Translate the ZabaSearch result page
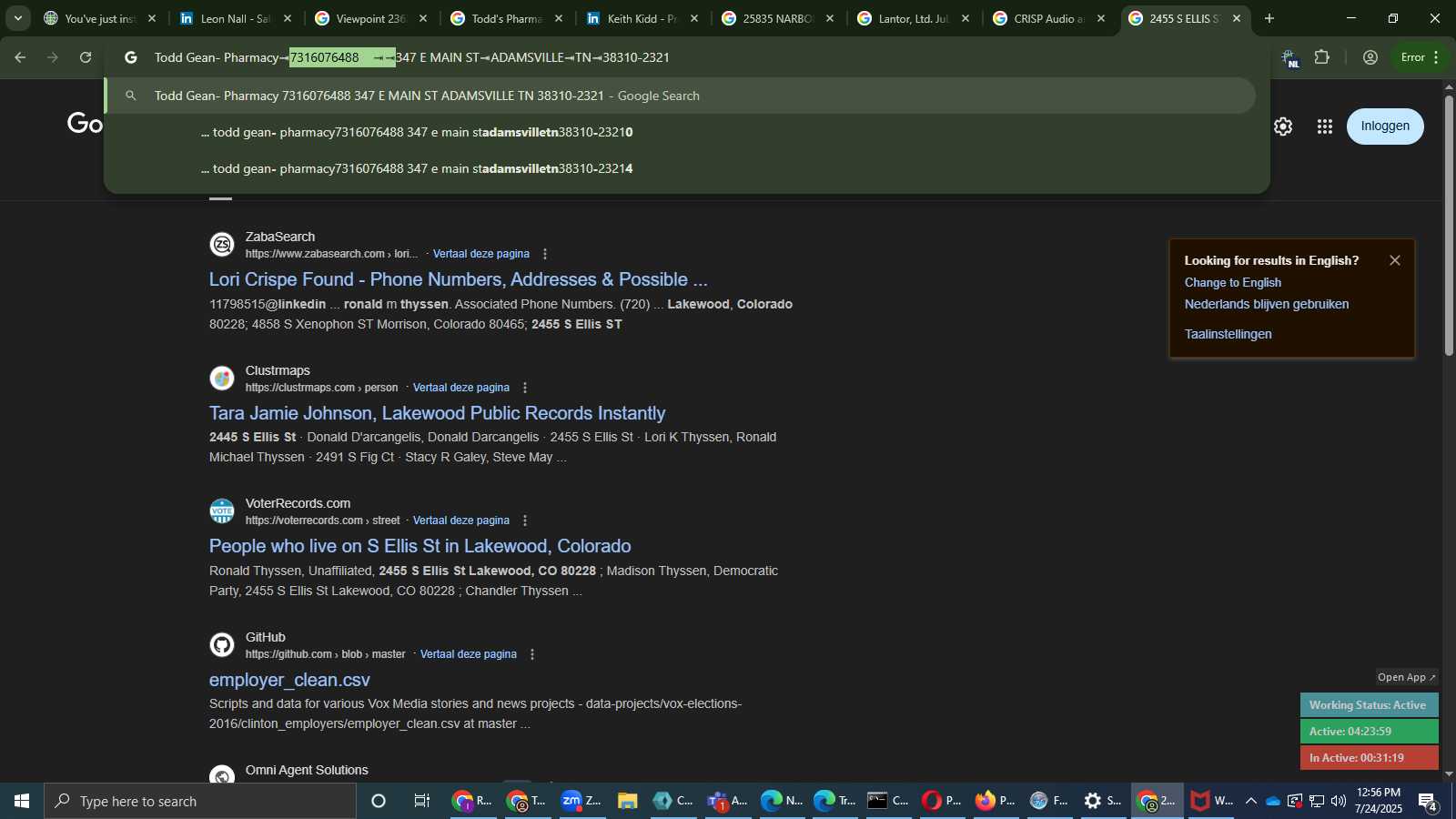1456x819 pixels. 481,254
